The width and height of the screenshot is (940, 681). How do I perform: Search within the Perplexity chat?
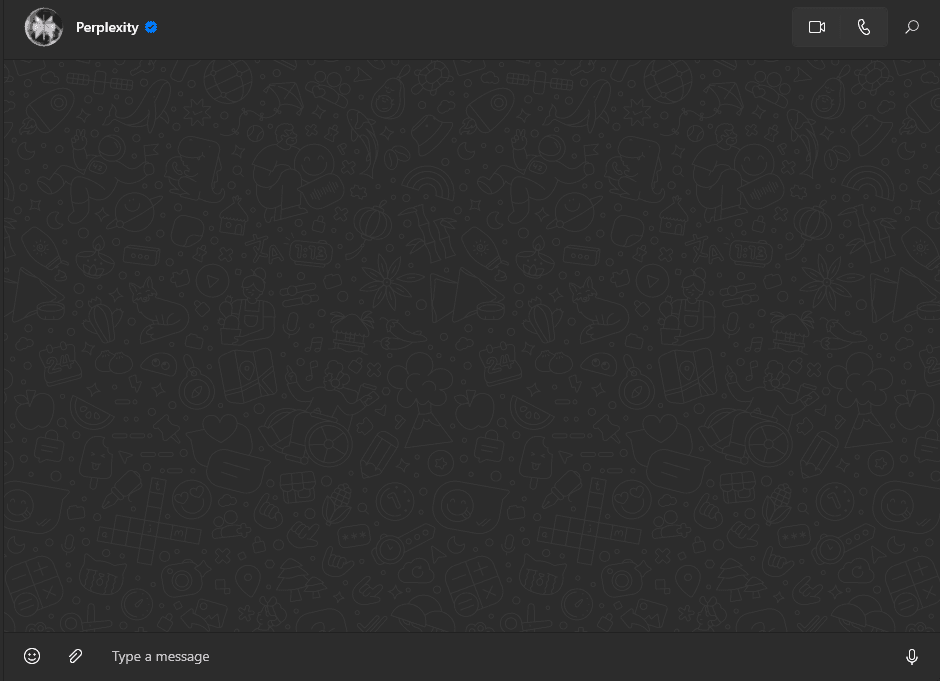coord(912,27)
